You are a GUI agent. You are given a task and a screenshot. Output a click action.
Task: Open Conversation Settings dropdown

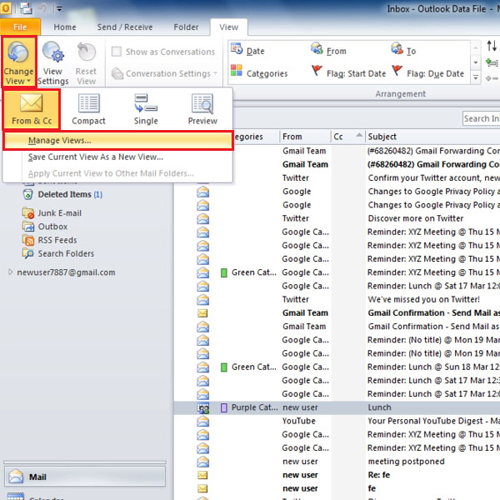point(164,73)
